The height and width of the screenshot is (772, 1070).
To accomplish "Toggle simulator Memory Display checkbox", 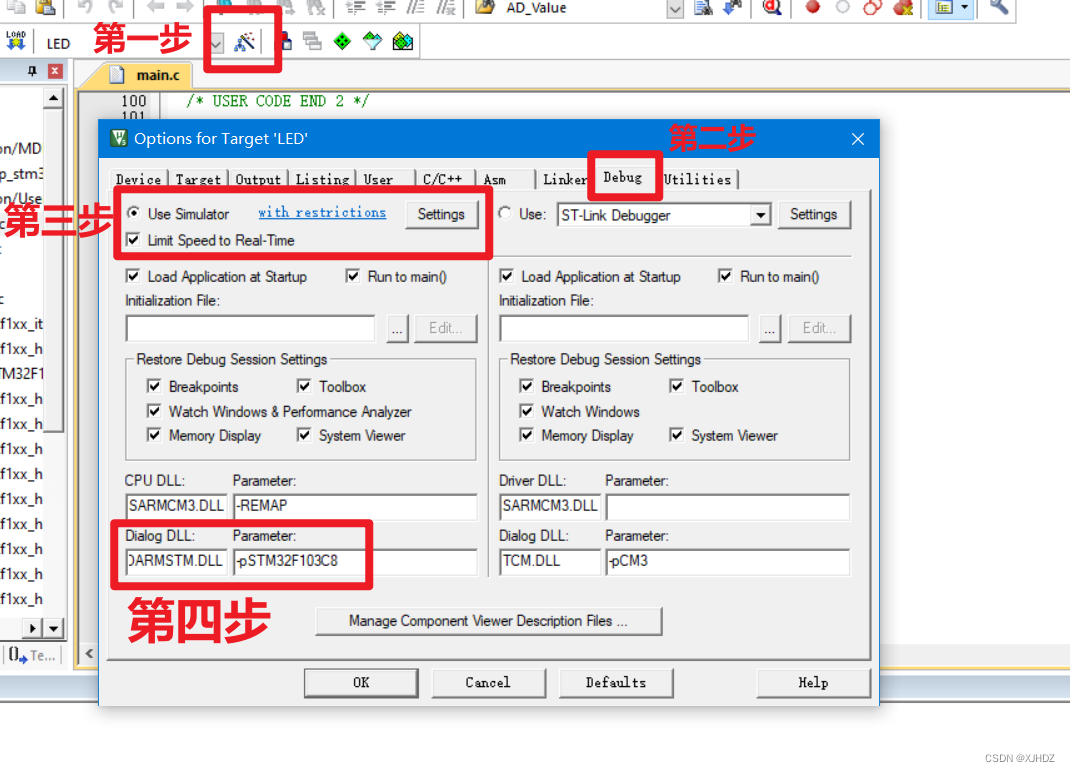I will (x=154, y=435).
